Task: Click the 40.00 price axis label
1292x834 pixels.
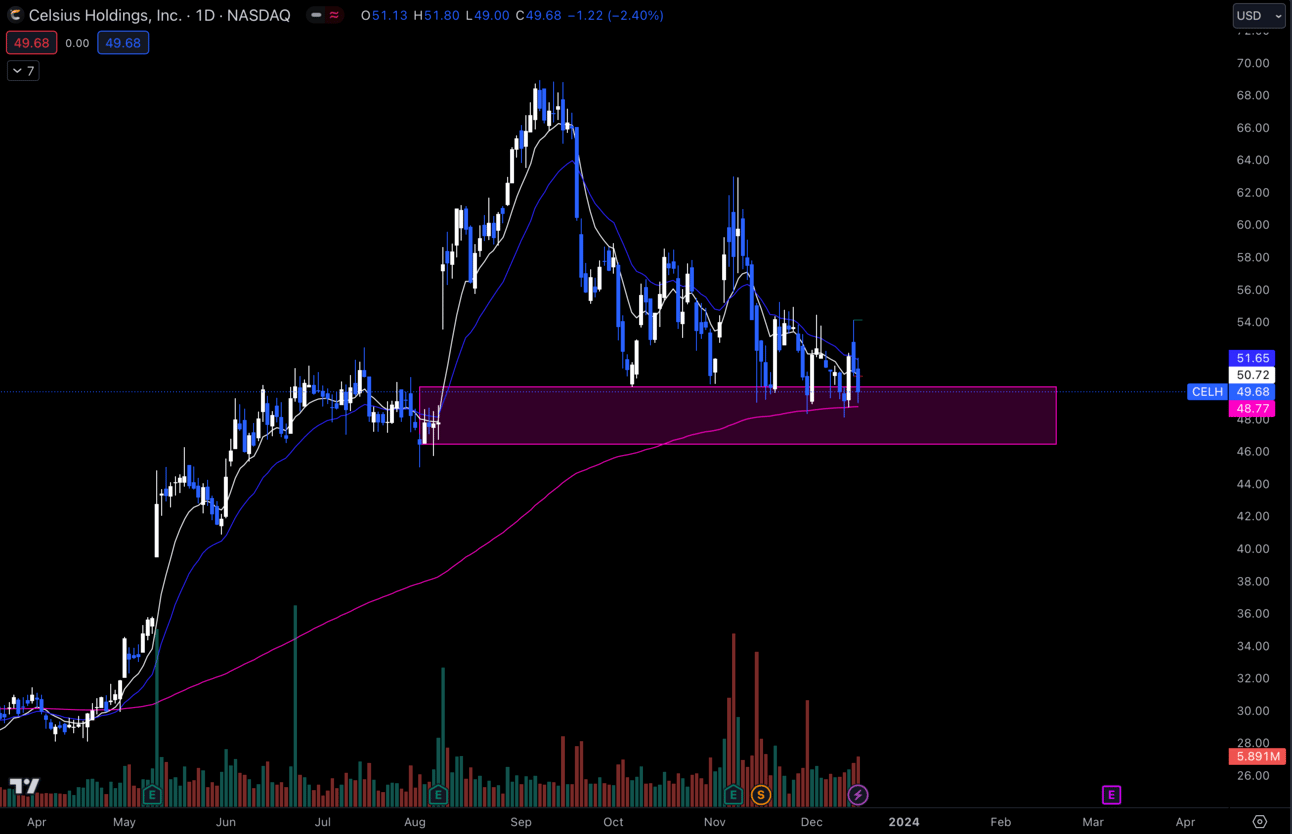Action: tap(1253, 549)
